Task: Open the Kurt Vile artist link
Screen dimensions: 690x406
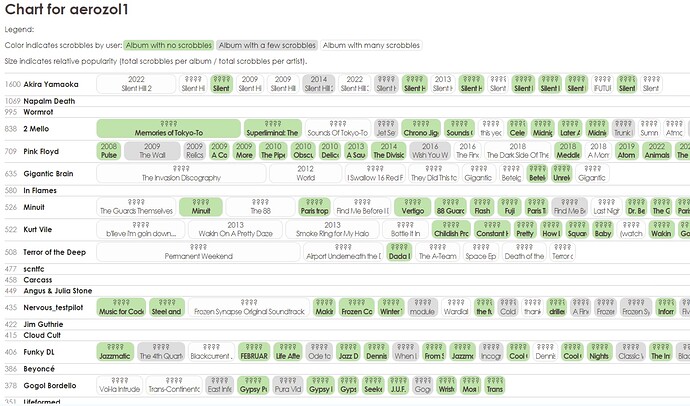Action: 37,229
